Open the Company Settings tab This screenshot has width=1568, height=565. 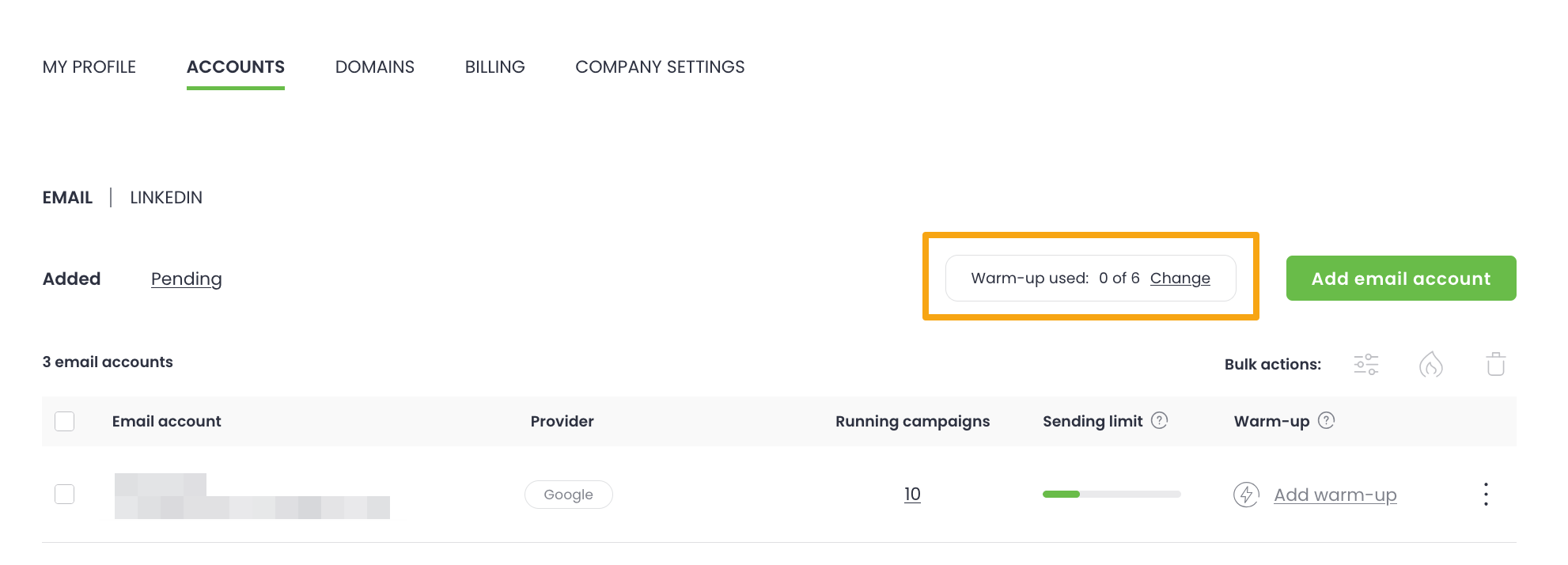point(660,67)
